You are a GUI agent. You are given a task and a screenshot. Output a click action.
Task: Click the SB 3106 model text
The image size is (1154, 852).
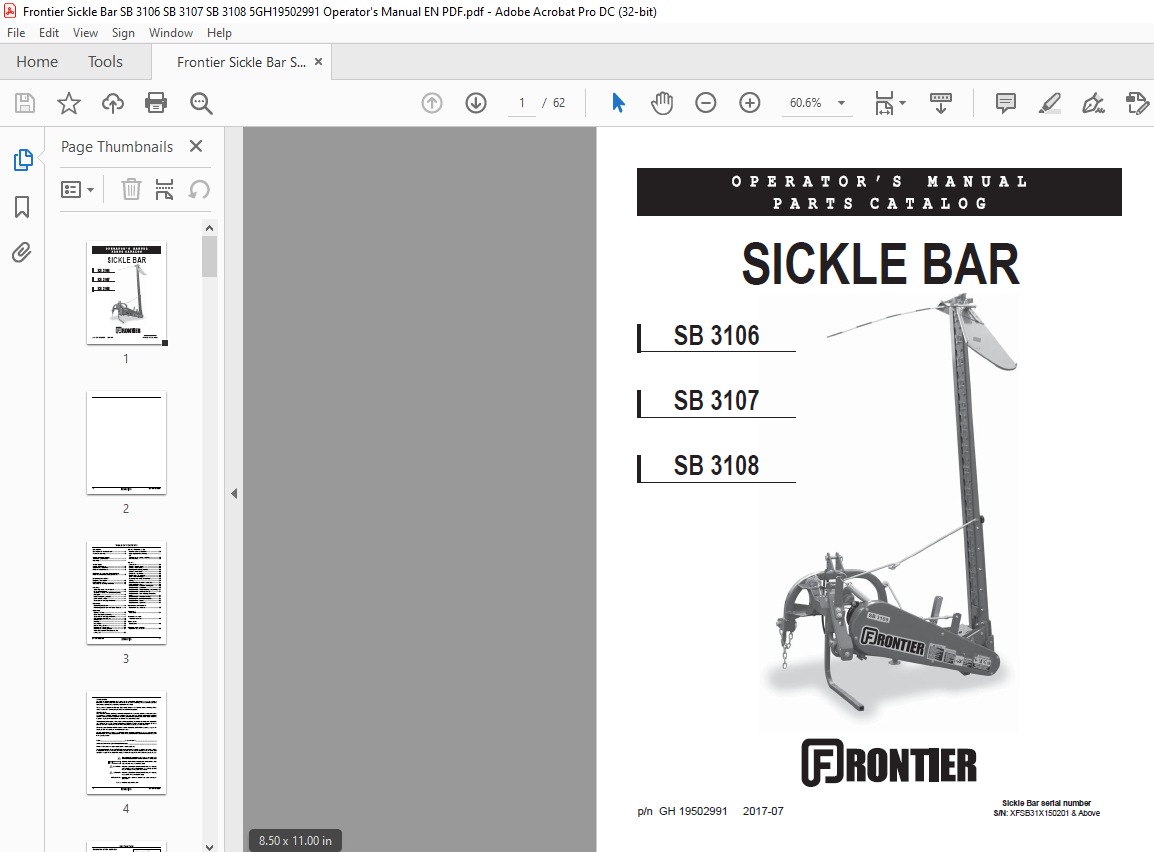tap(716, 336)
